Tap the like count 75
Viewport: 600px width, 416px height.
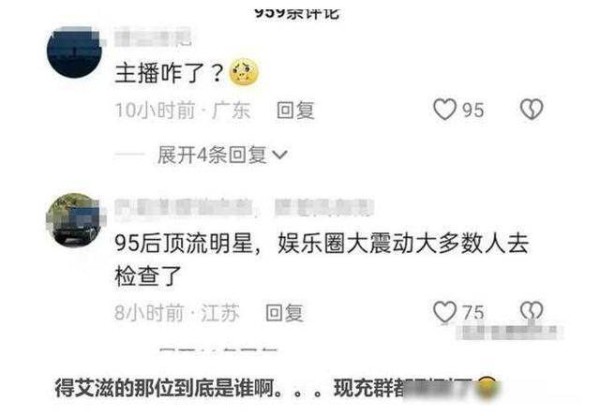[473, 312]
